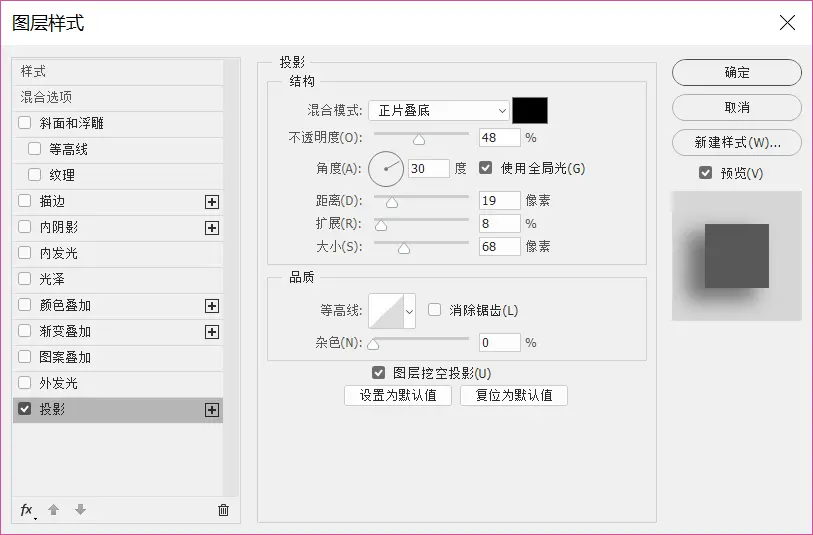Viewport: 813px width, 535px height.
Task: Add another 描边 effect with plus icon
Action: pyautogui.click(x=212, y=202)
